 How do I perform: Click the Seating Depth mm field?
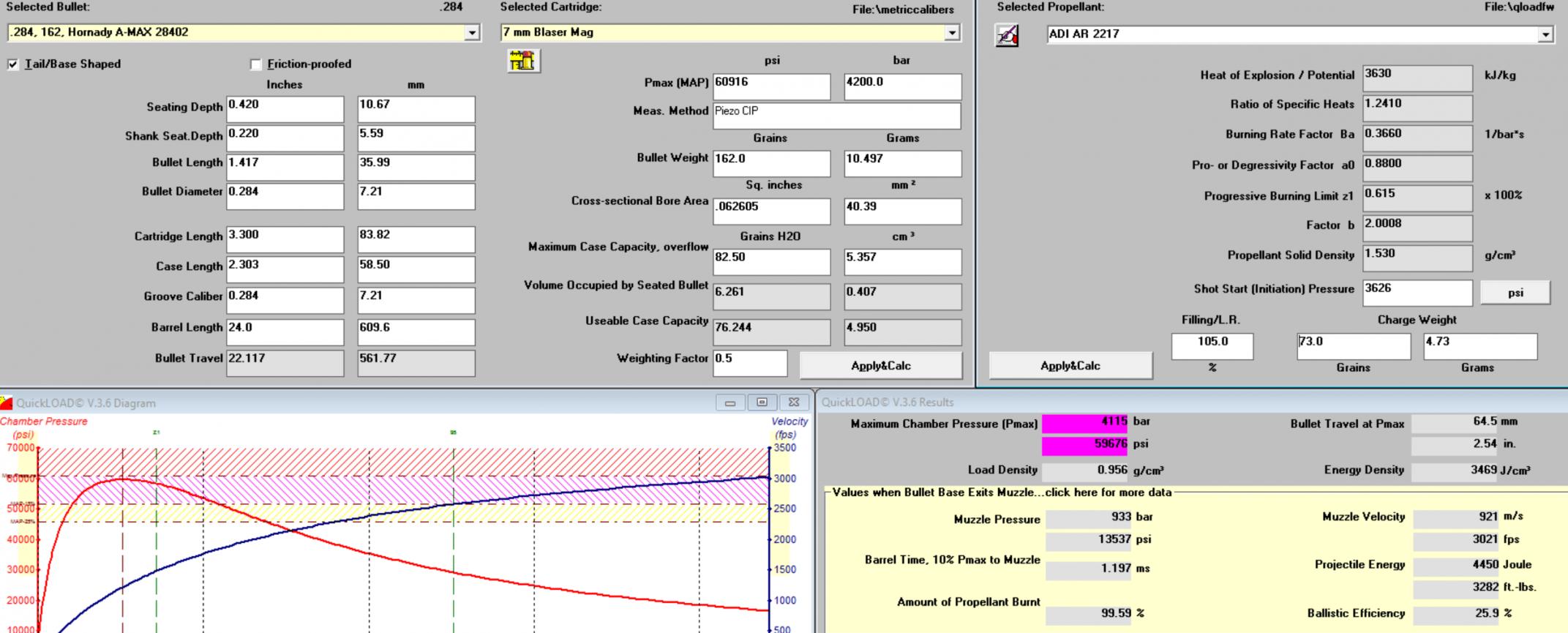416,109
